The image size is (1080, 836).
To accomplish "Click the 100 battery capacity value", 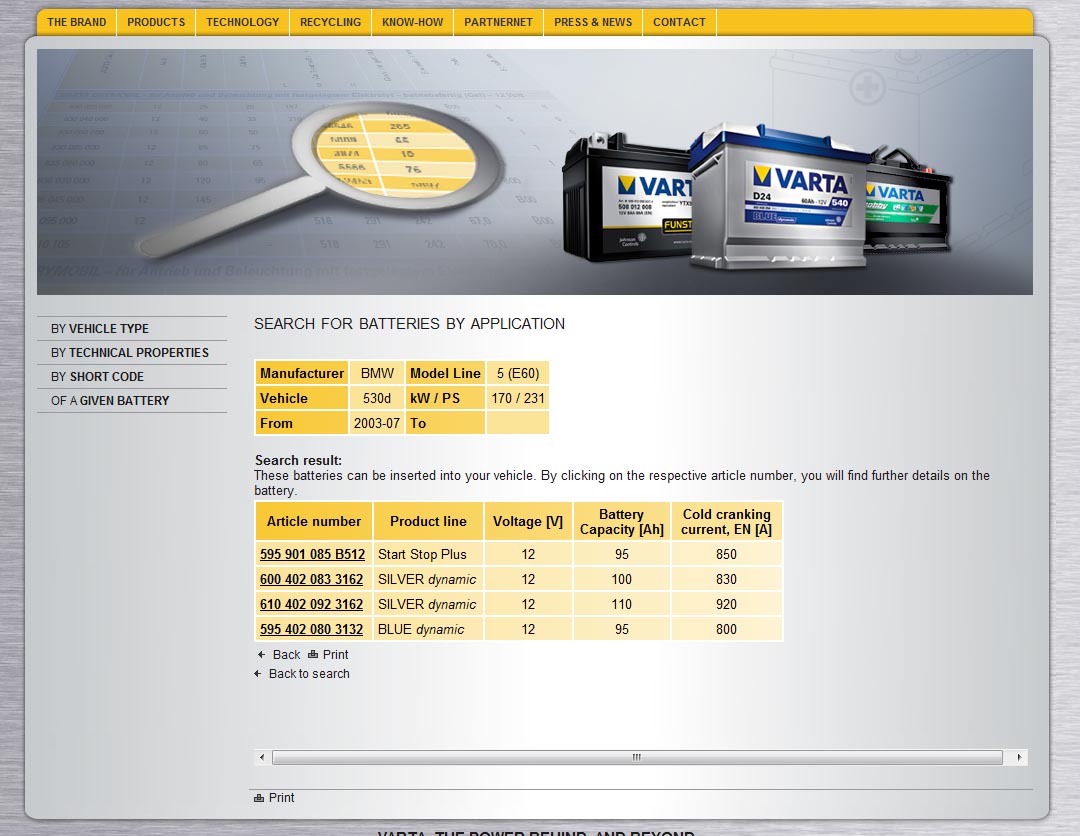I will click(x=622, y=579).
